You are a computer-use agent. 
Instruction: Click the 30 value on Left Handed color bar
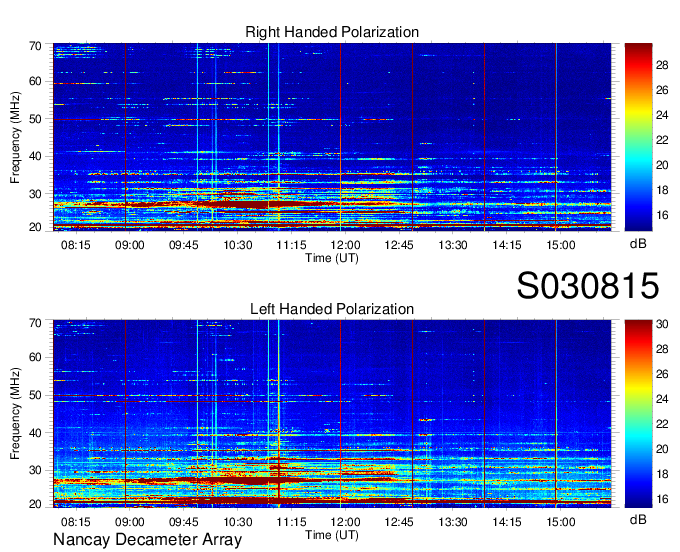(x=662, y=324)
